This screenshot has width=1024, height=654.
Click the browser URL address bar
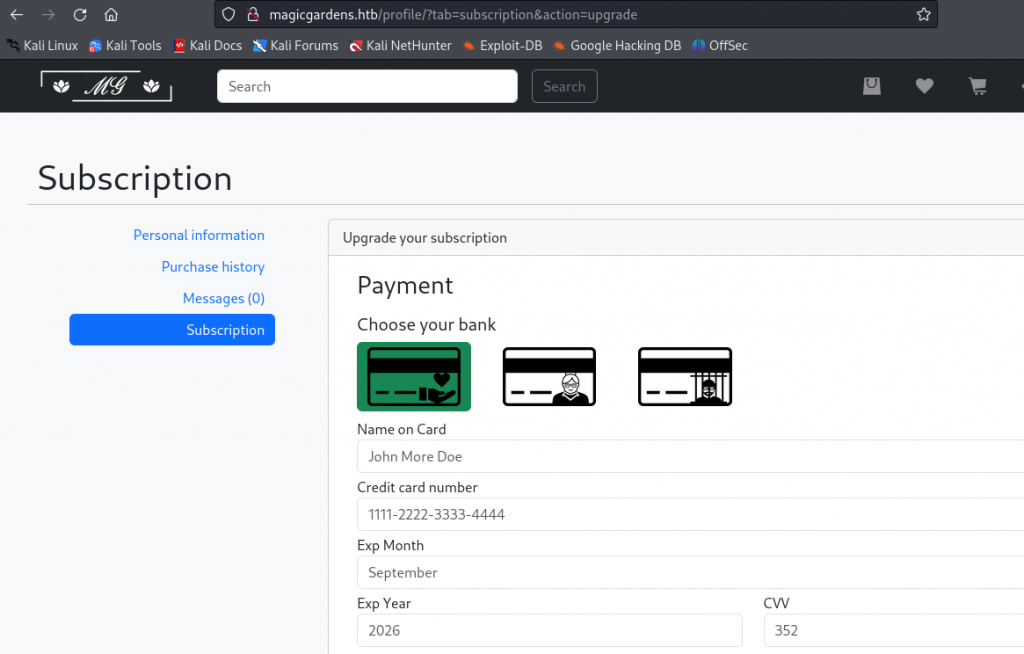575,14
